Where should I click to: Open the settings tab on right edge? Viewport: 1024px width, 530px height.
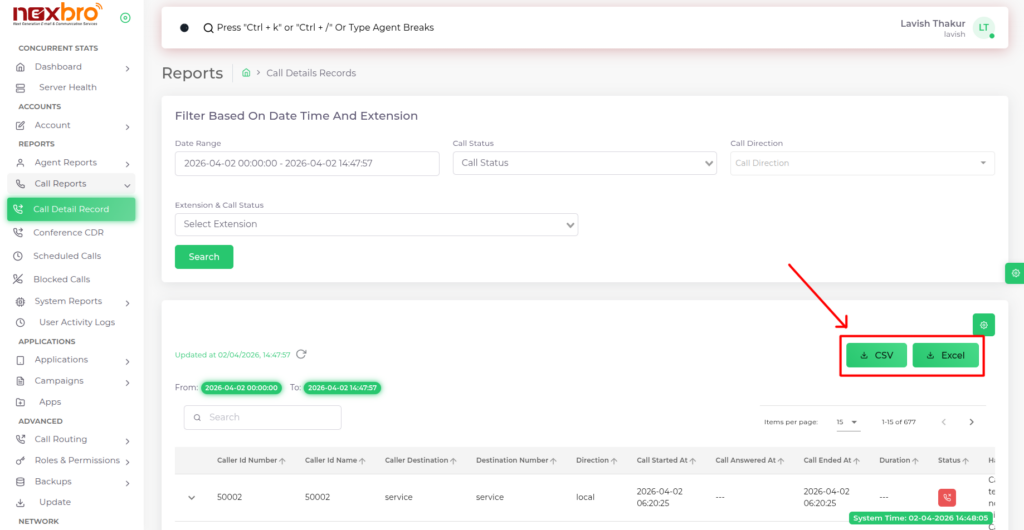[1015, 273]
